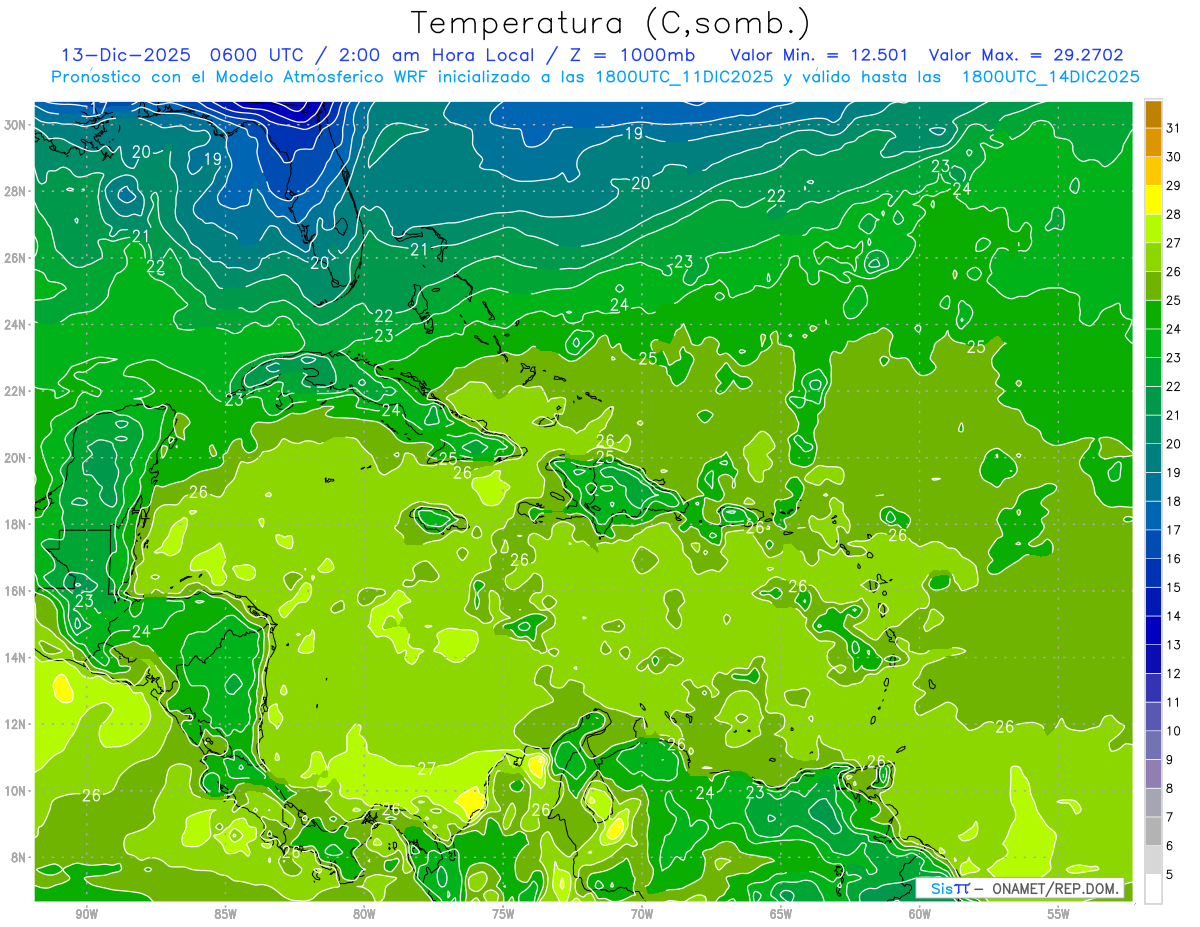Click the '16N' latitude label
The image size is (1200, 927).
pos(15,591)
